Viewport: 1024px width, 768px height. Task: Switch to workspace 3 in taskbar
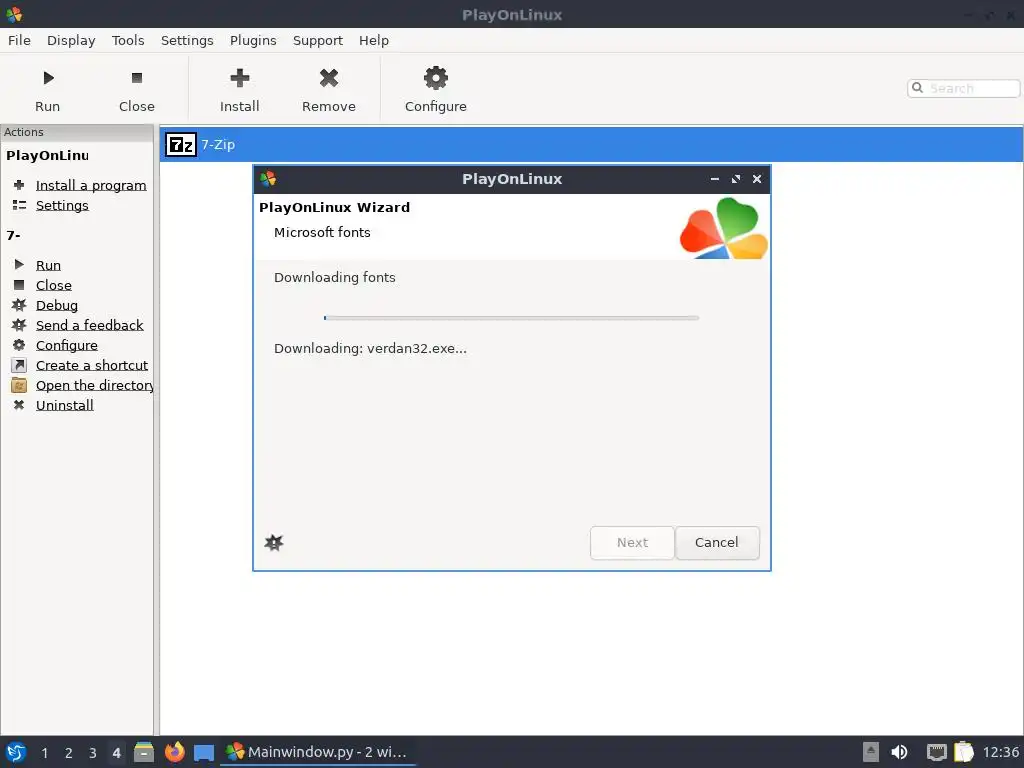pos(93,752)
